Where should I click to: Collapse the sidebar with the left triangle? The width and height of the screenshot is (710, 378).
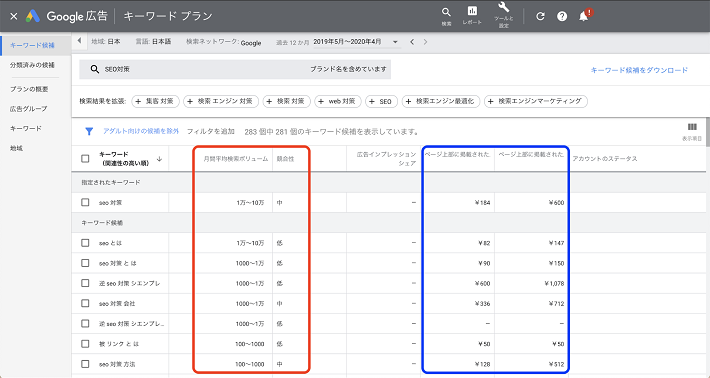[79, 41]
